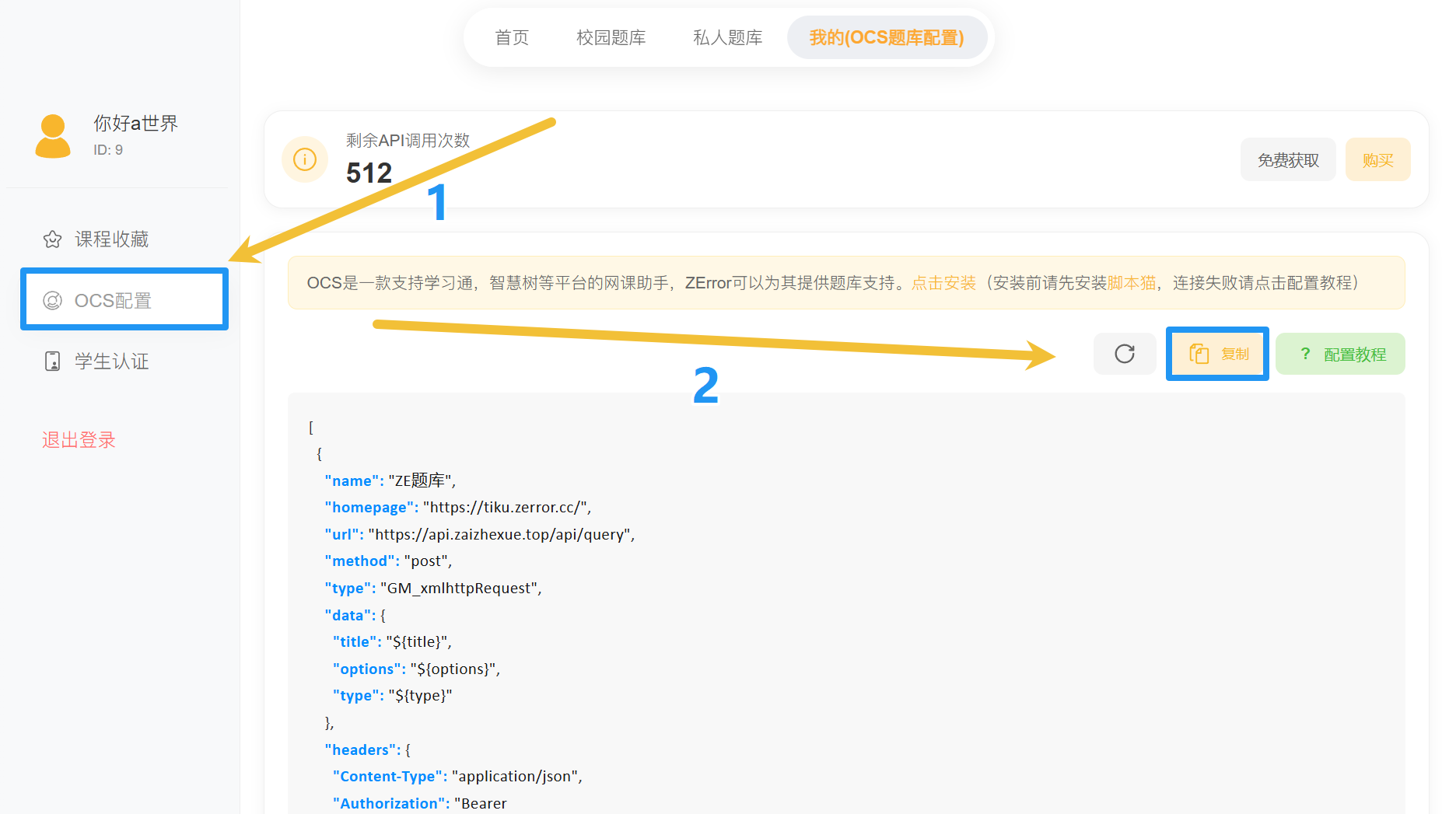Open the 首页 tab
The image size is (1456, 814).
512,37
